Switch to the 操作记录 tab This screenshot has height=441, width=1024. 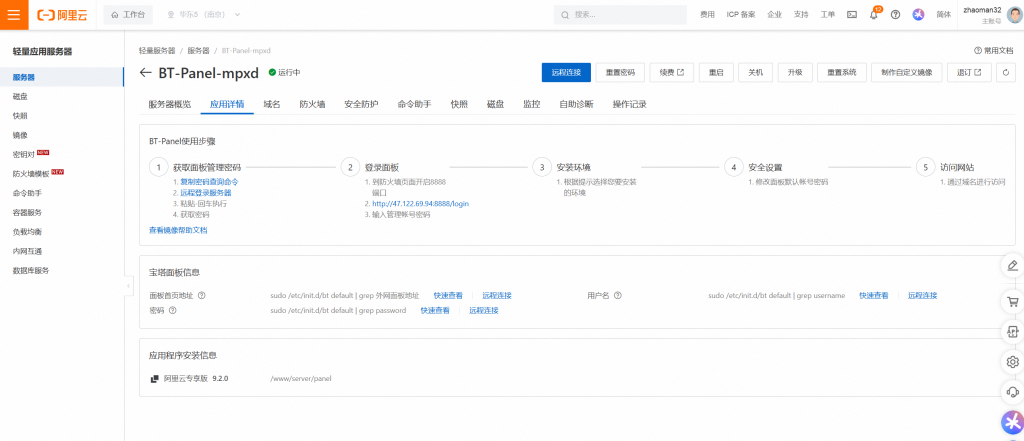[630, 105]
